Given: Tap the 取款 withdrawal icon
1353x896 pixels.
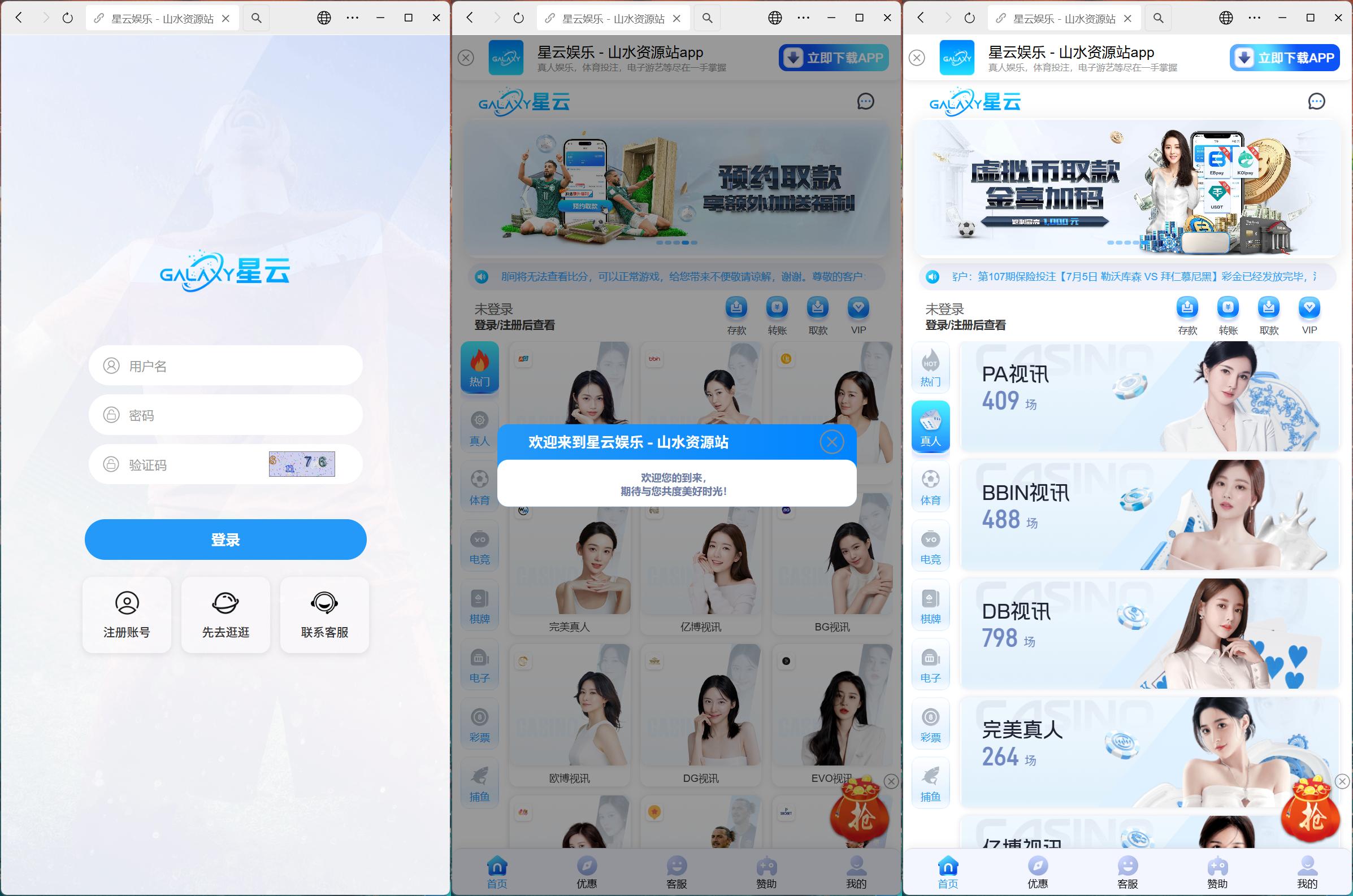Looking at the screenshot, I should pyautogui.click(x=817, y=307).
